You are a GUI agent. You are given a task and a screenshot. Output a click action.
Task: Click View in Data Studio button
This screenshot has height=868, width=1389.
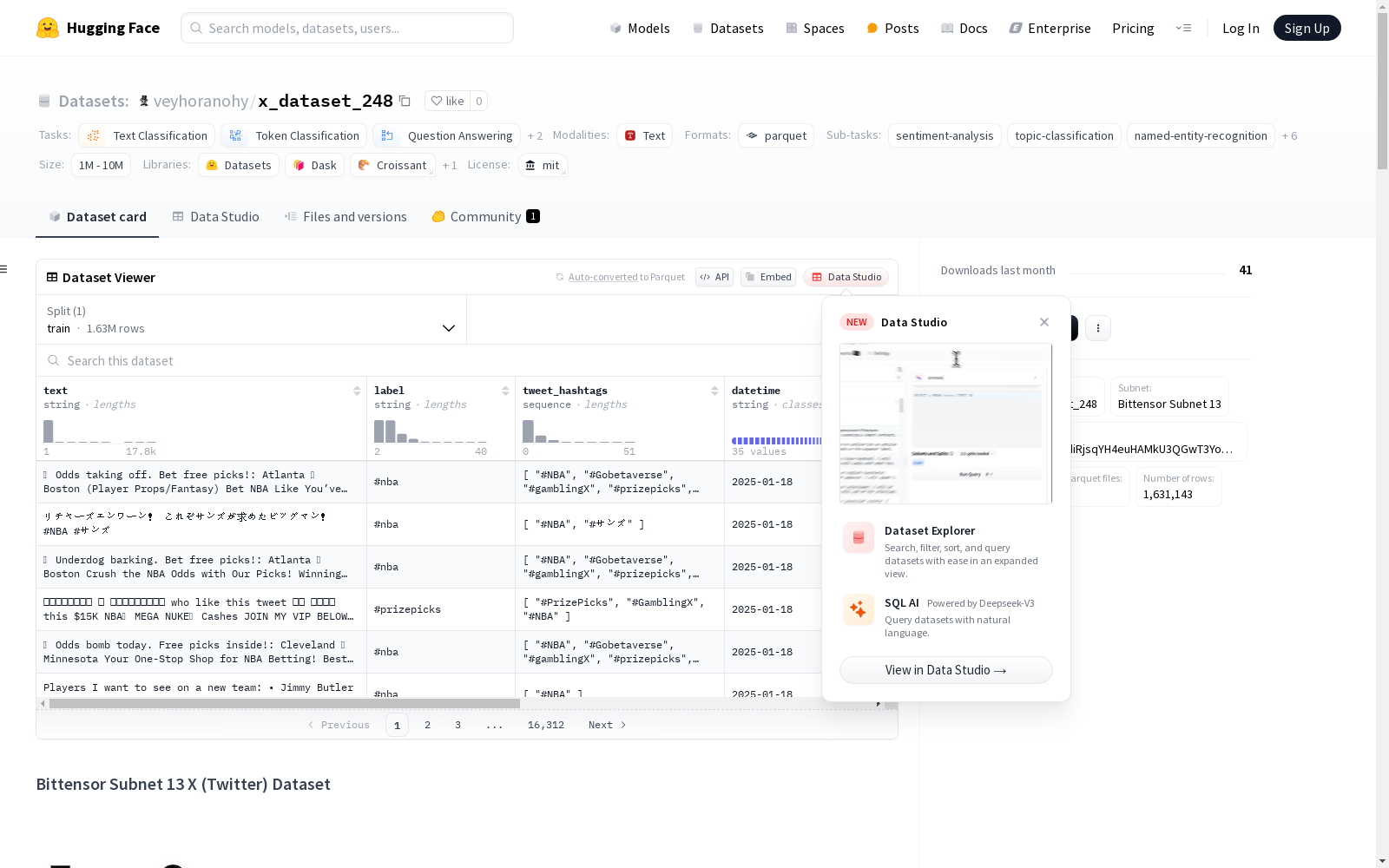946,670
